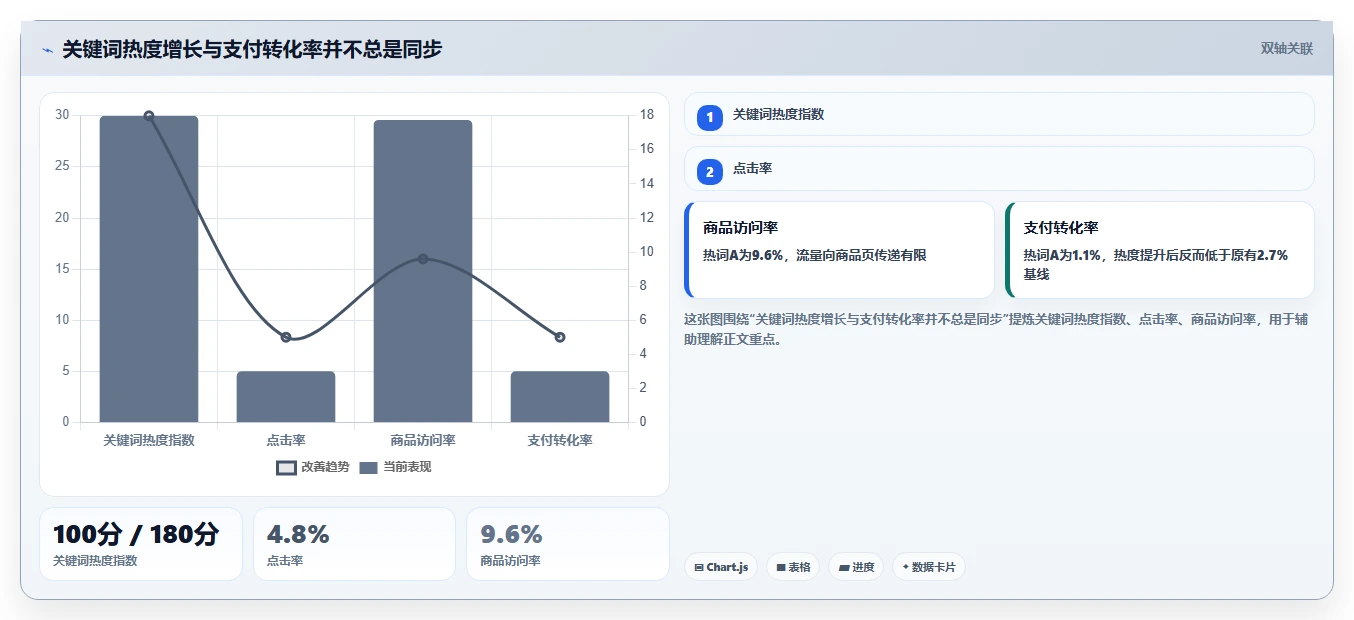The width and height of the screenshot is (1354, 620).
Task: Click the Chart.js tag
Action: [721, 567]
